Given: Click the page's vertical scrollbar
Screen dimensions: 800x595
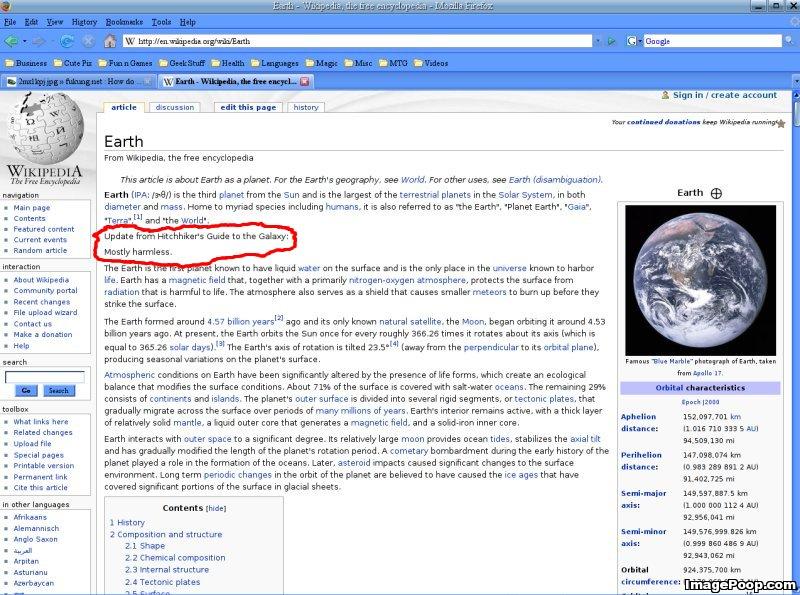Looking at the screenshot, I should click(795, 342).
